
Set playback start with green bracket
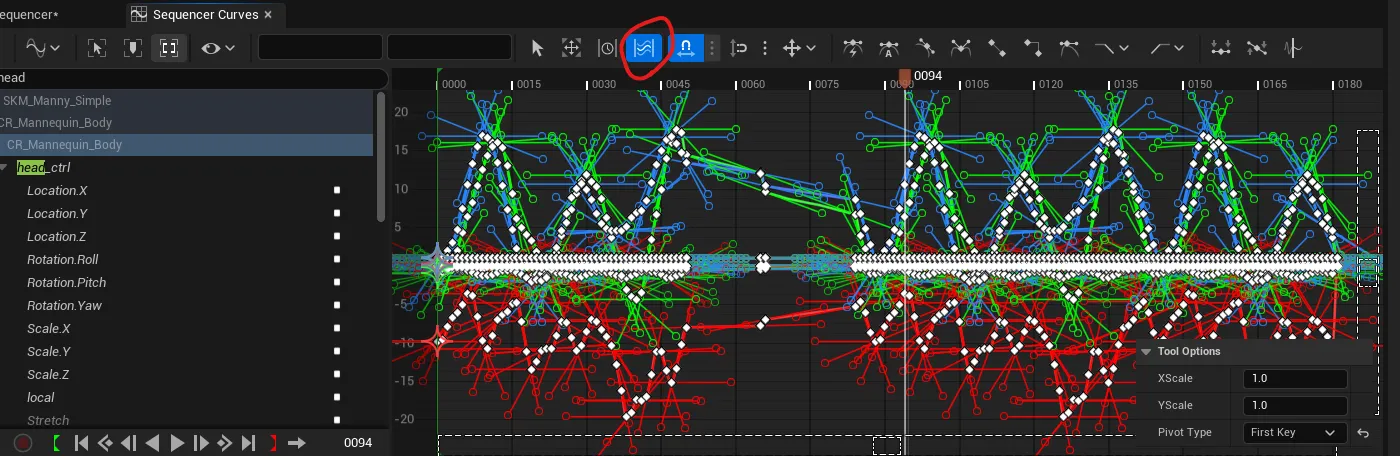point(57,443)
